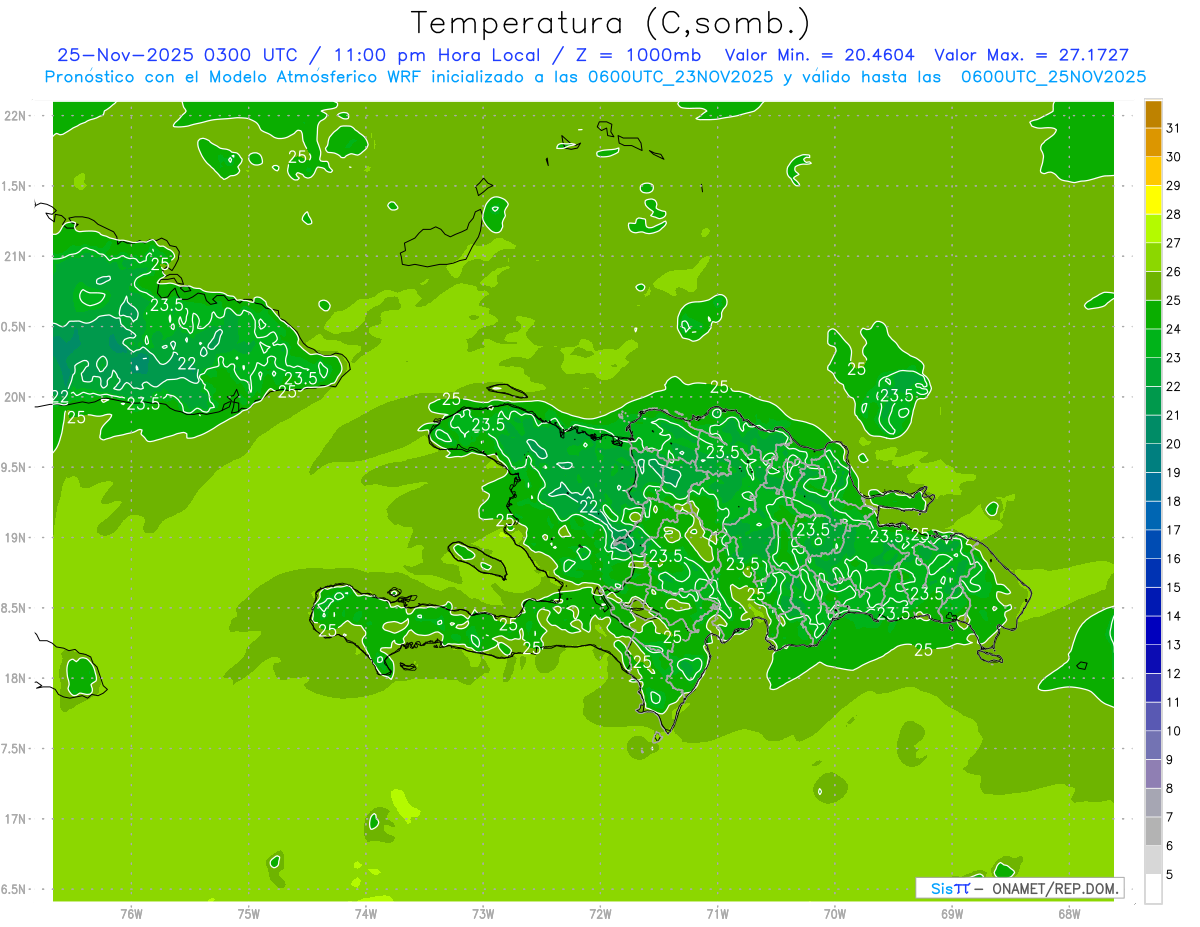This screenshot has width=1200, height=927.
Task: Click latitude label '21N'
Action: click(x=15, y=256)
